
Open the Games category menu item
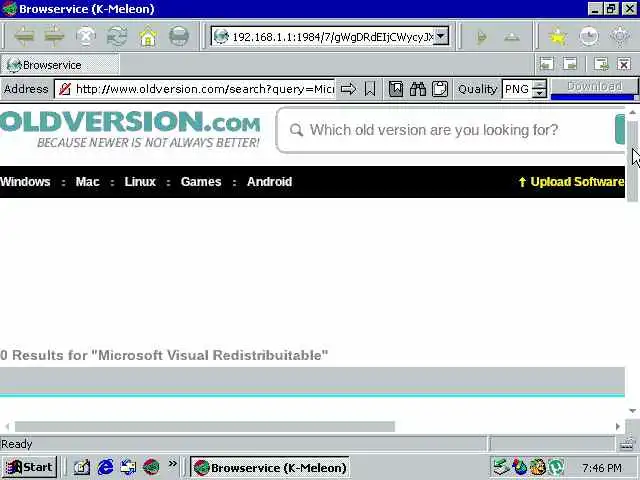tap(201, 182)
